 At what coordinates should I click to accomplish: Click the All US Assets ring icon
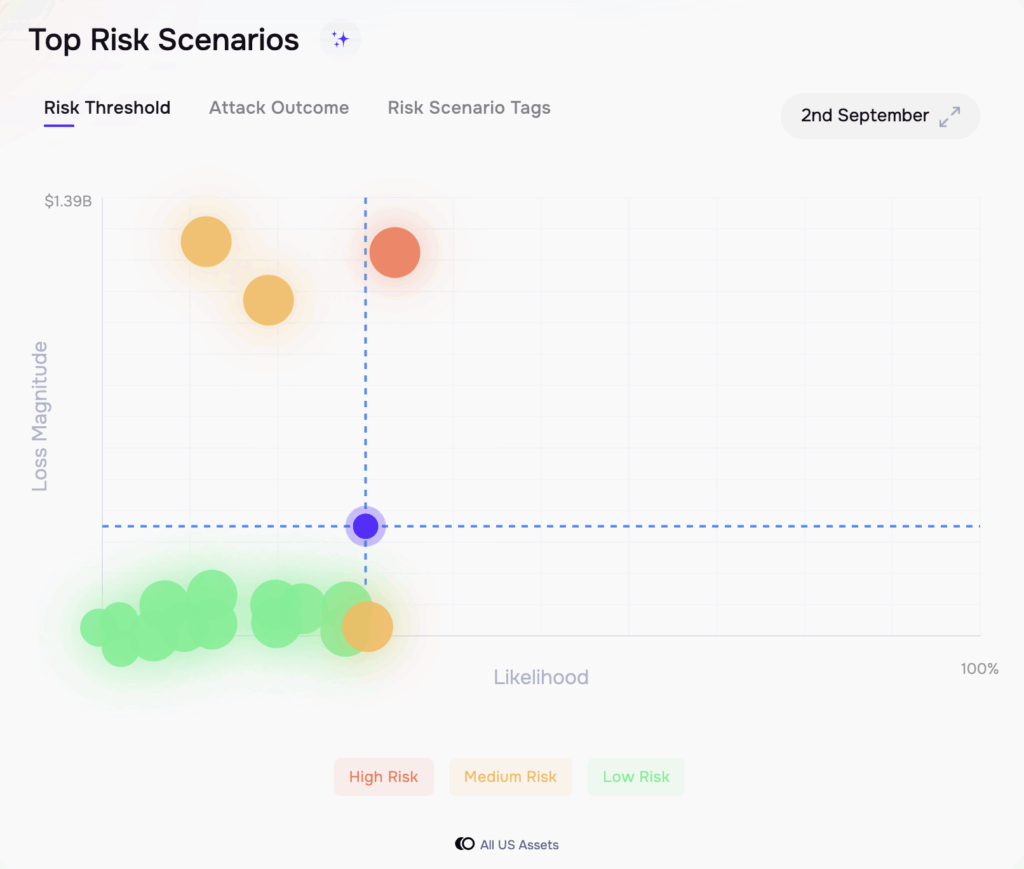click(465, 844)
